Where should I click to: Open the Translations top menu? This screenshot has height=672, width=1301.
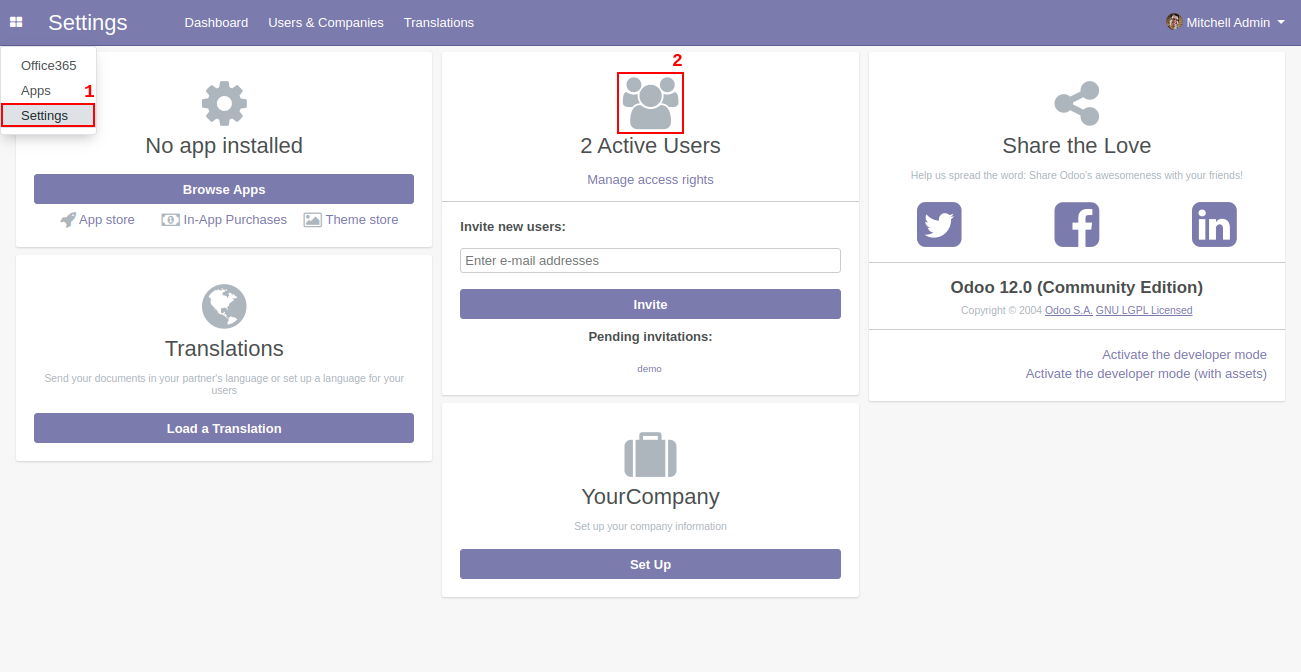point(439,22)
